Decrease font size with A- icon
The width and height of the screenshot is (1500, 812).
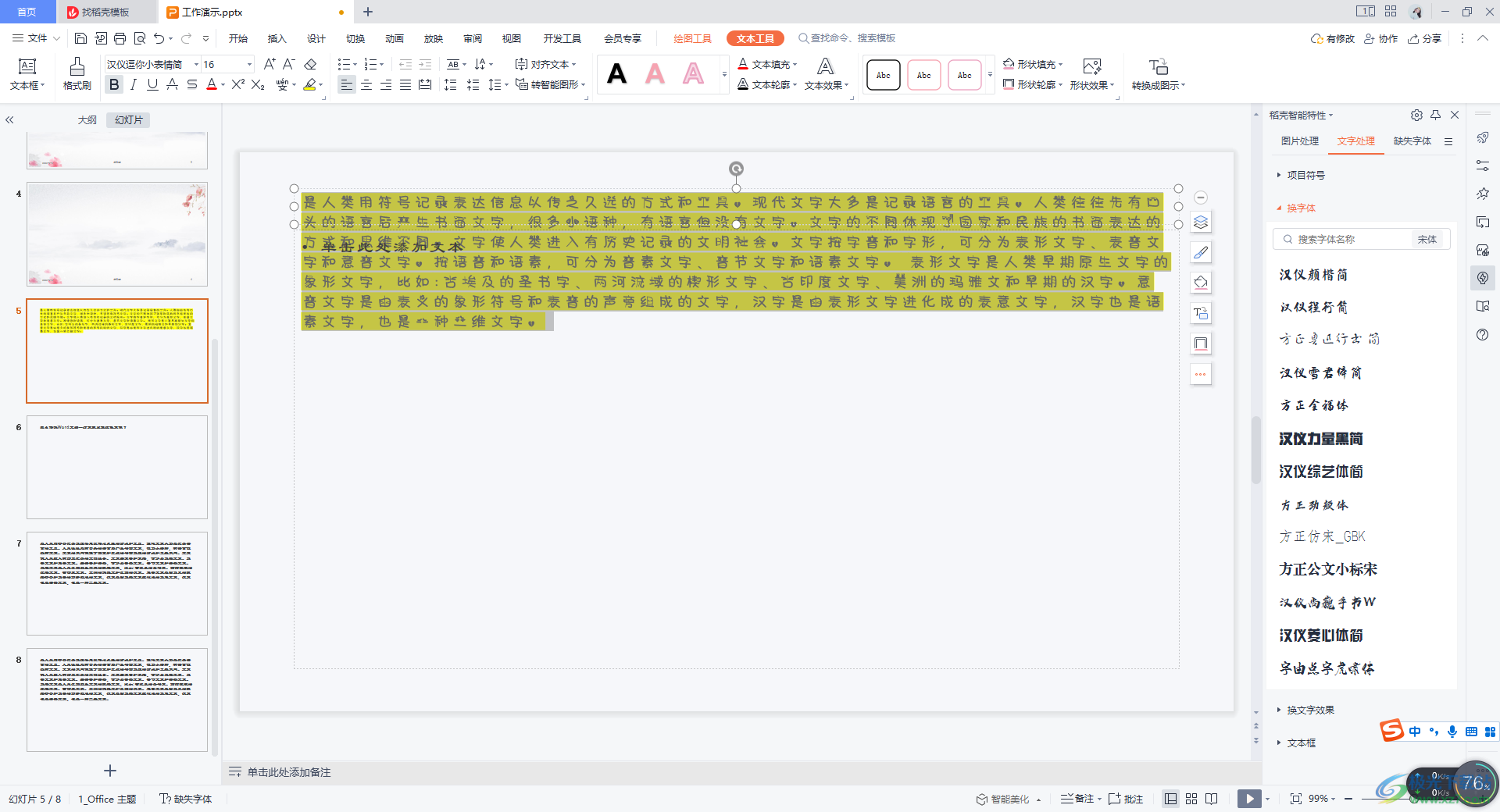289,64
